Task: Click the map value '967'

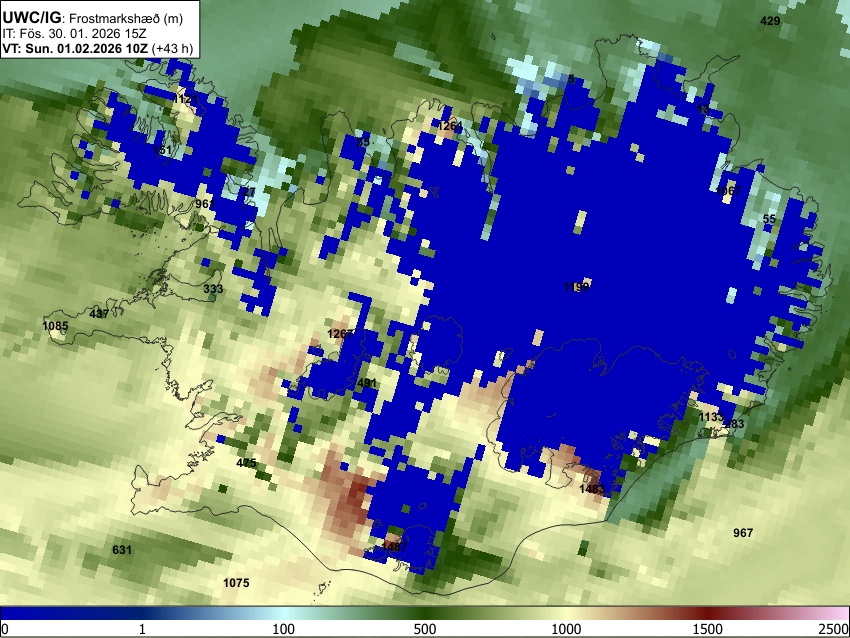Action: (743, 533)
